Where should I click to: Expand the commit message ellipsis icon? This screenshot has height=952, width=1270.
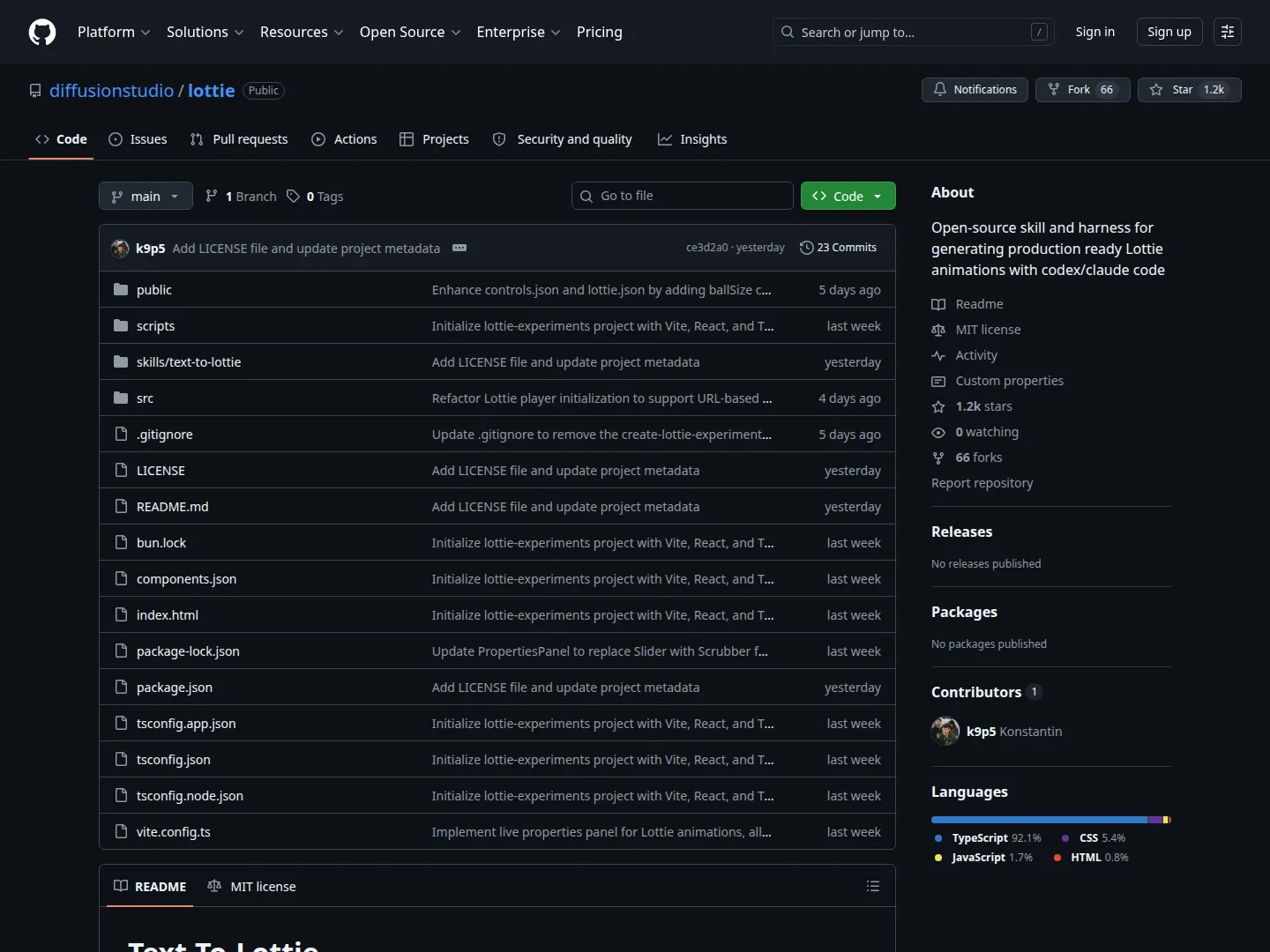click(459, 248)
